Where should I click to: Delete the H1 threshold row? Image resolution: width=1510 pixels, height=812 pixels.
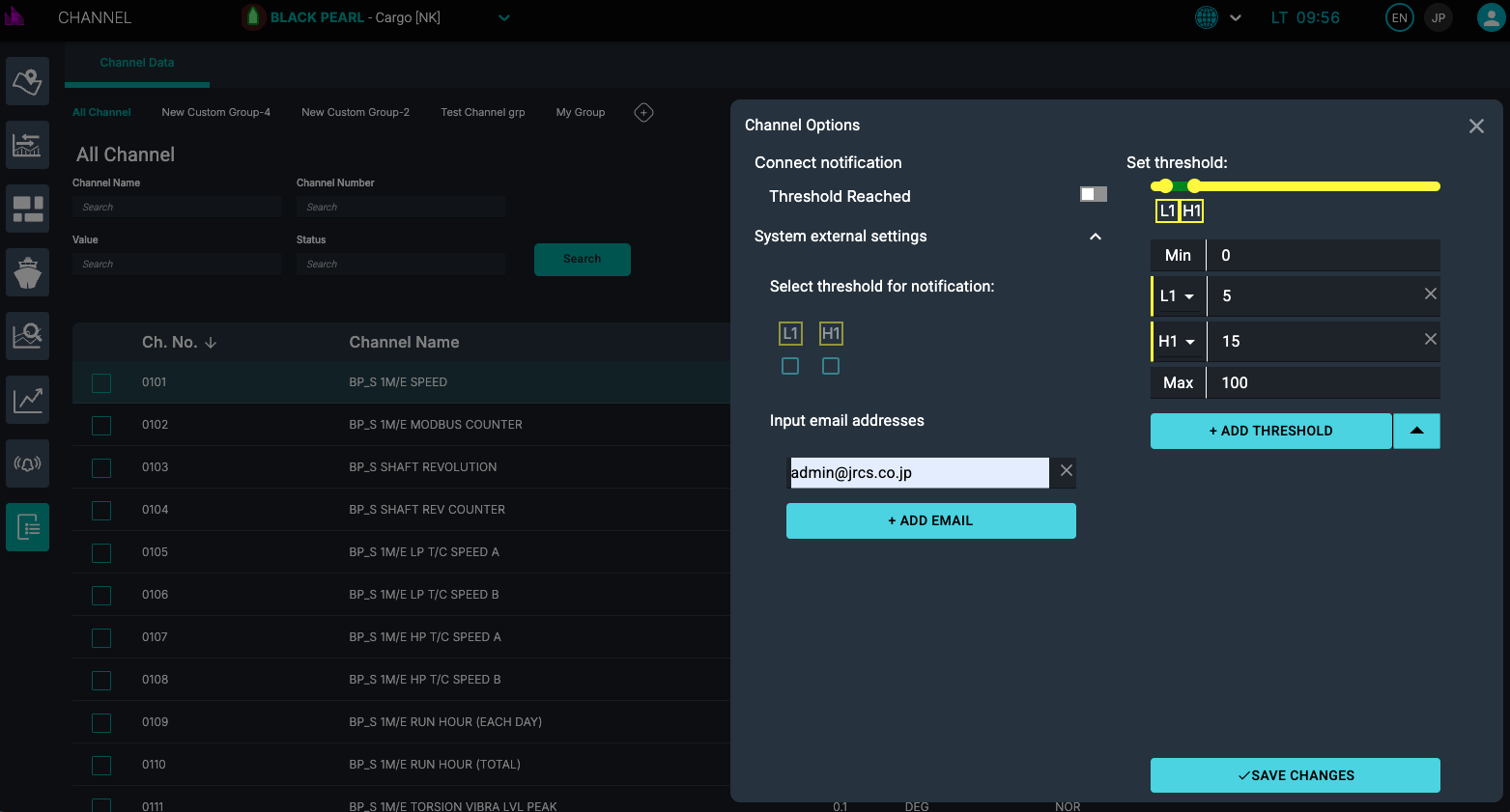click(1431, 339)
